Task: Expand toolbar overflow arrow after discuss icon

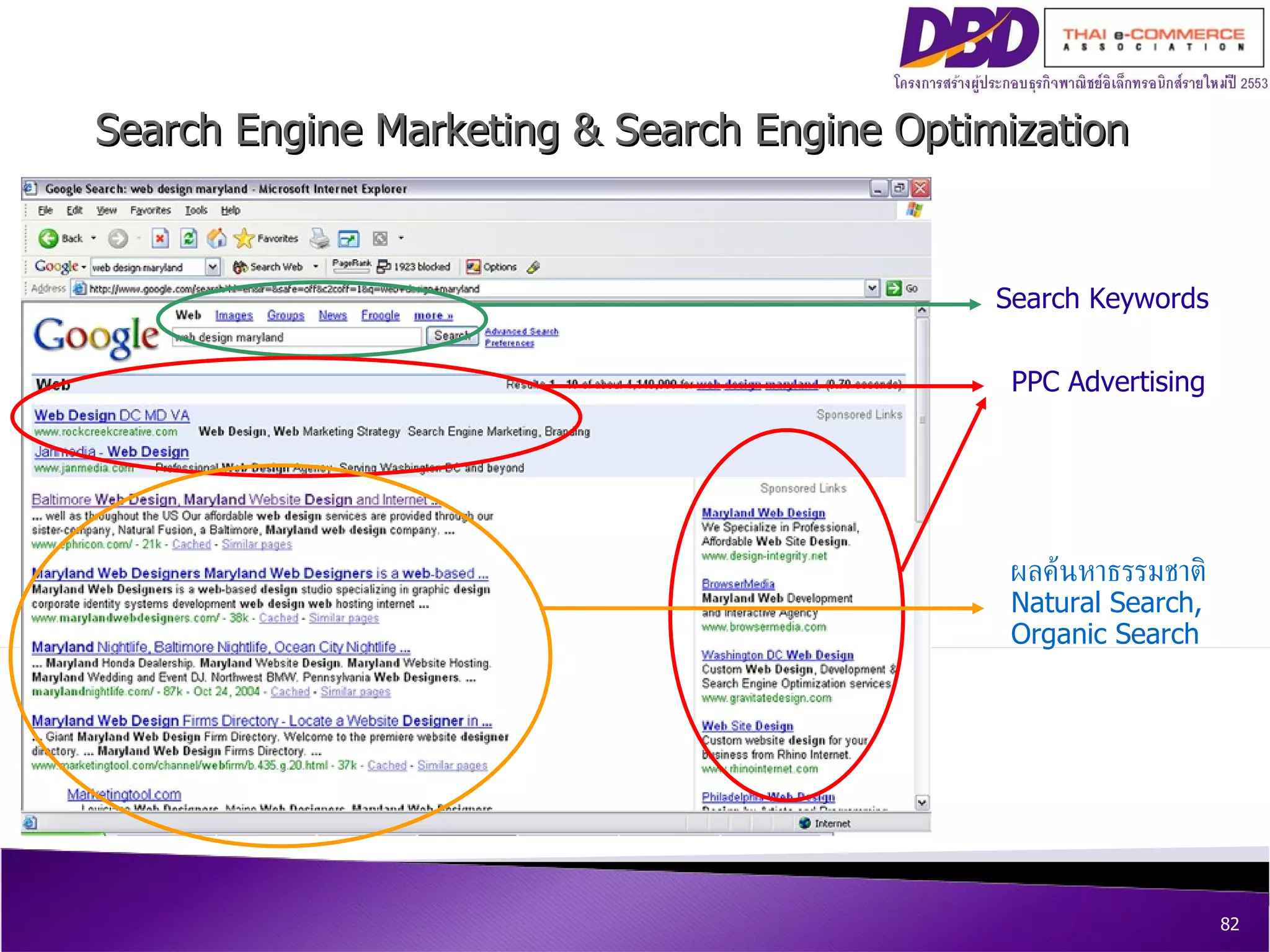Action: (x=401, y=238)
